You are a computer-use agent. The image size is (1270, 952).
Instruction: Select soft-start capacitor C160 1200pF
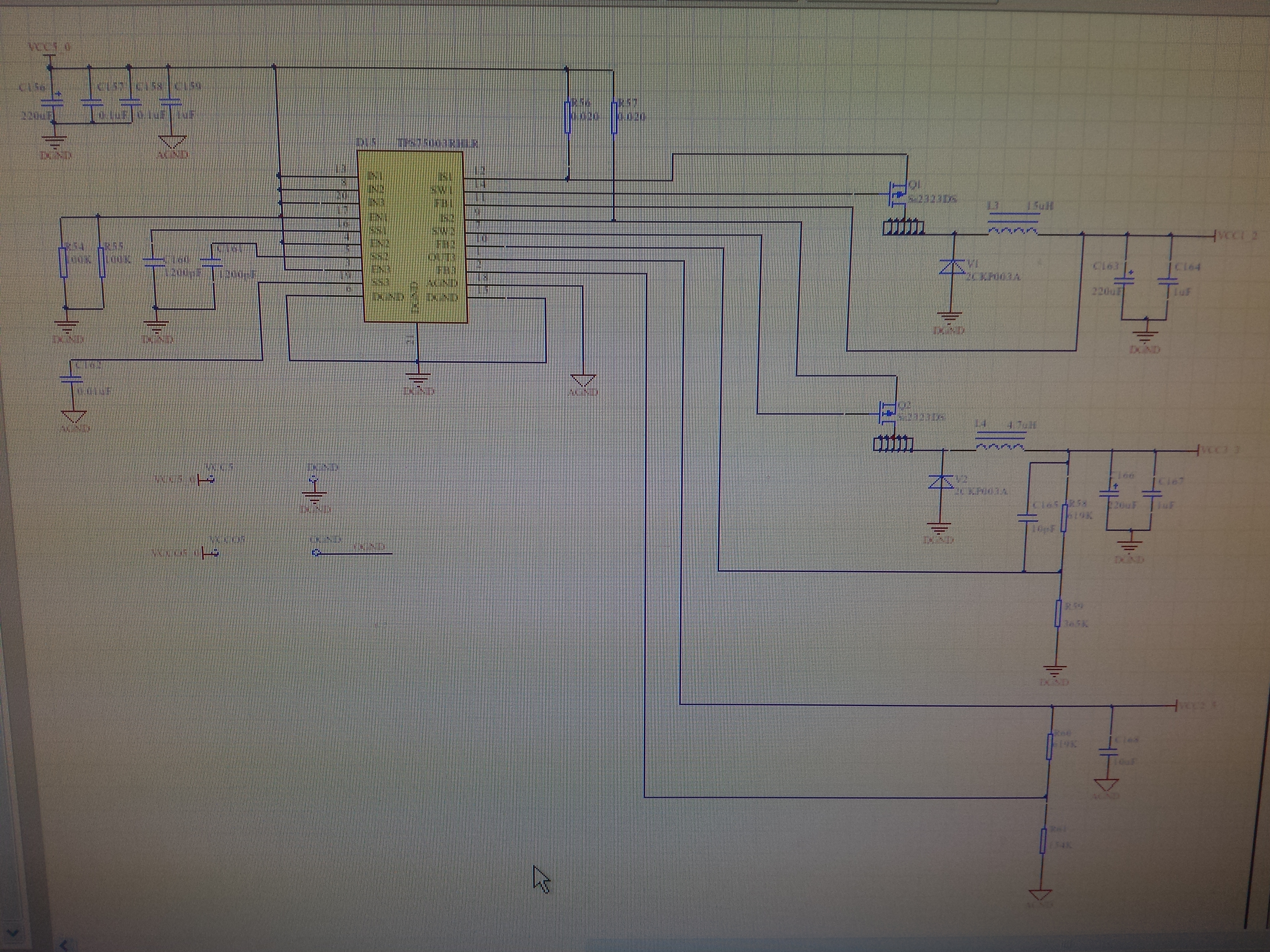point(153,264)
